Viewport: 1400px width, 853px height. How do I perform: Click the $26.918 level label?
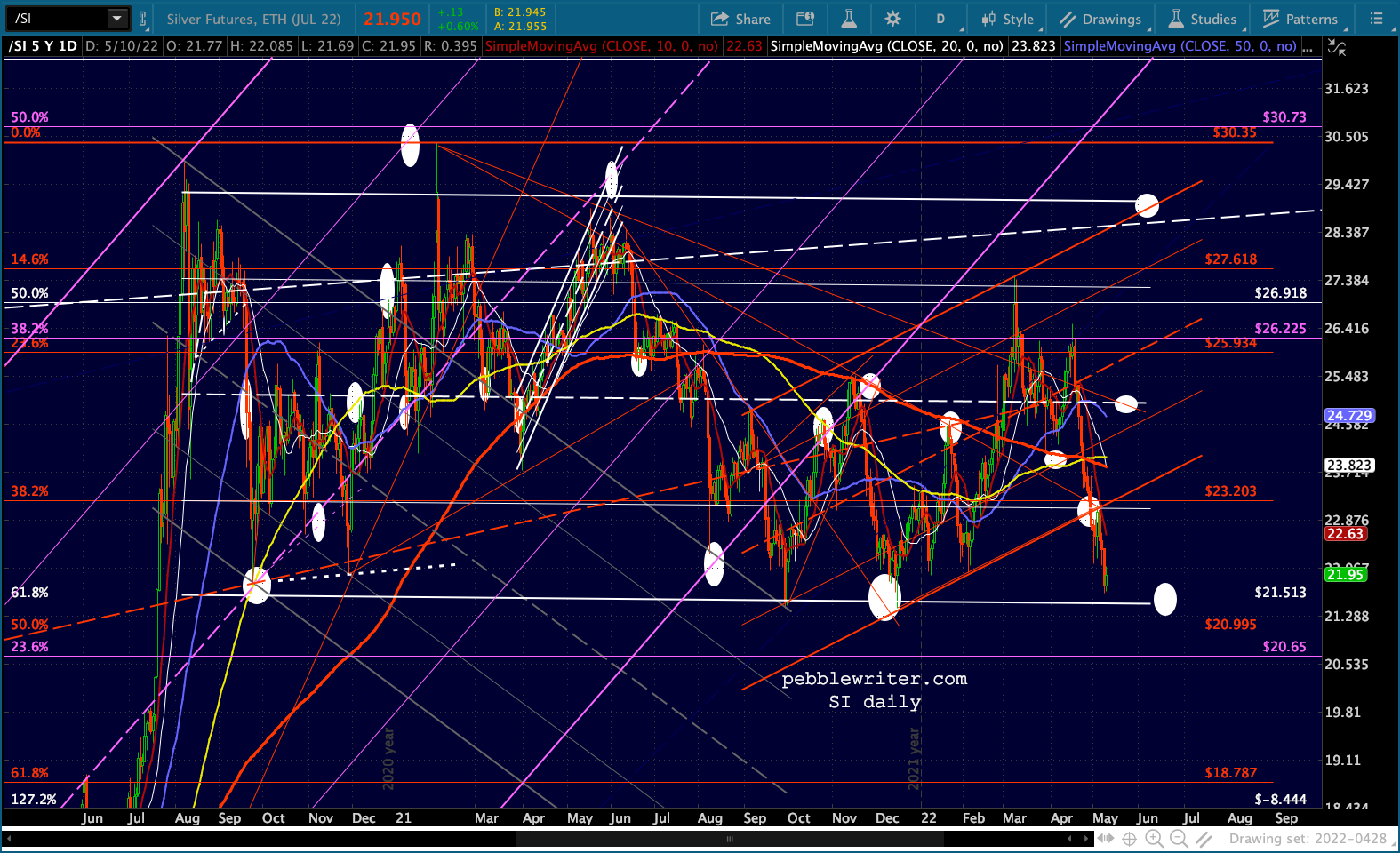click(x=1281, y=293)
